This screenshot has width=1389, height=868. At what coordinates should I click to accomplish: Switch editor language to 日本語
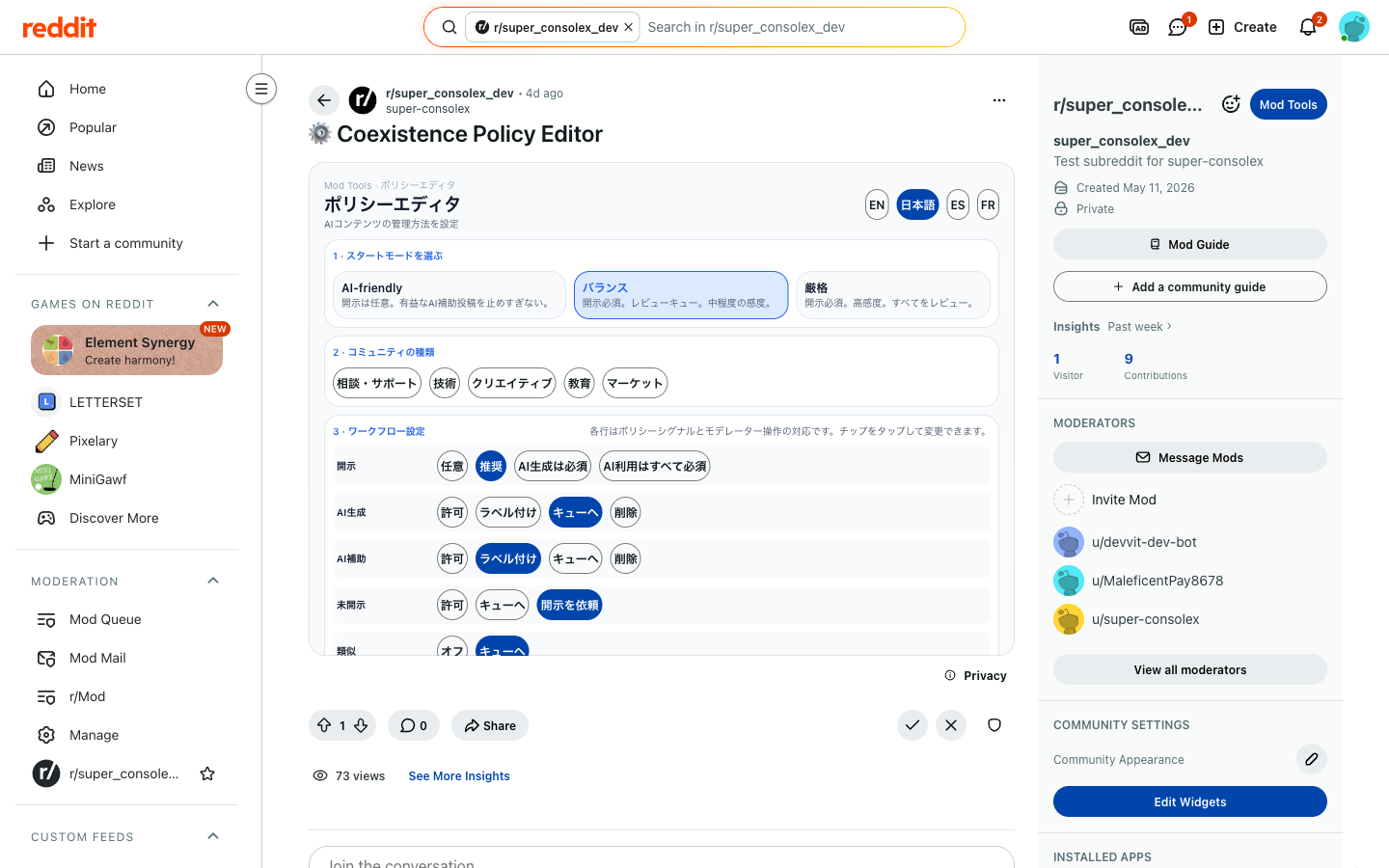point(917,204)
